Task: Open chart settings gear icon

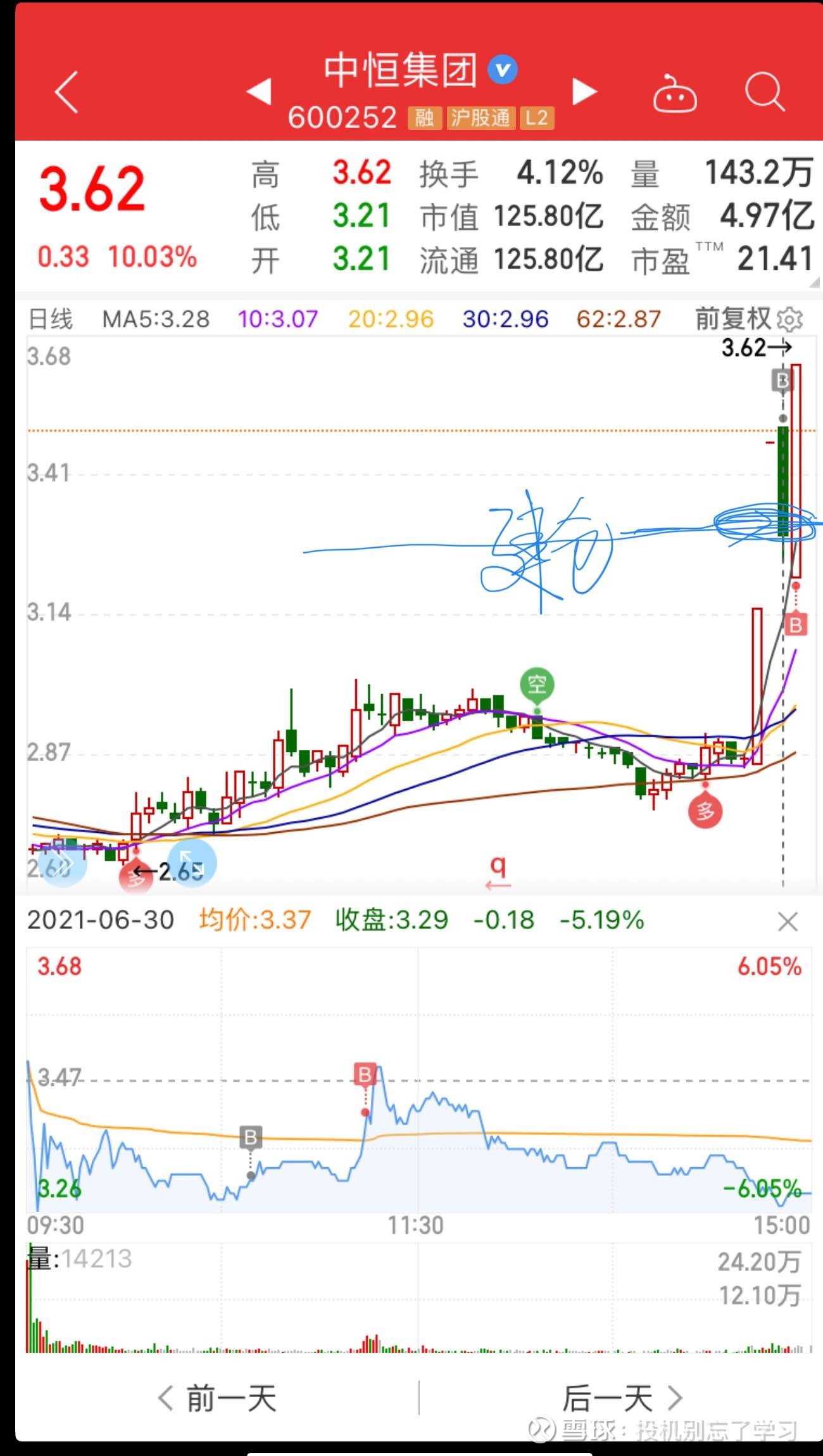Action: click(x=789, y=320)
